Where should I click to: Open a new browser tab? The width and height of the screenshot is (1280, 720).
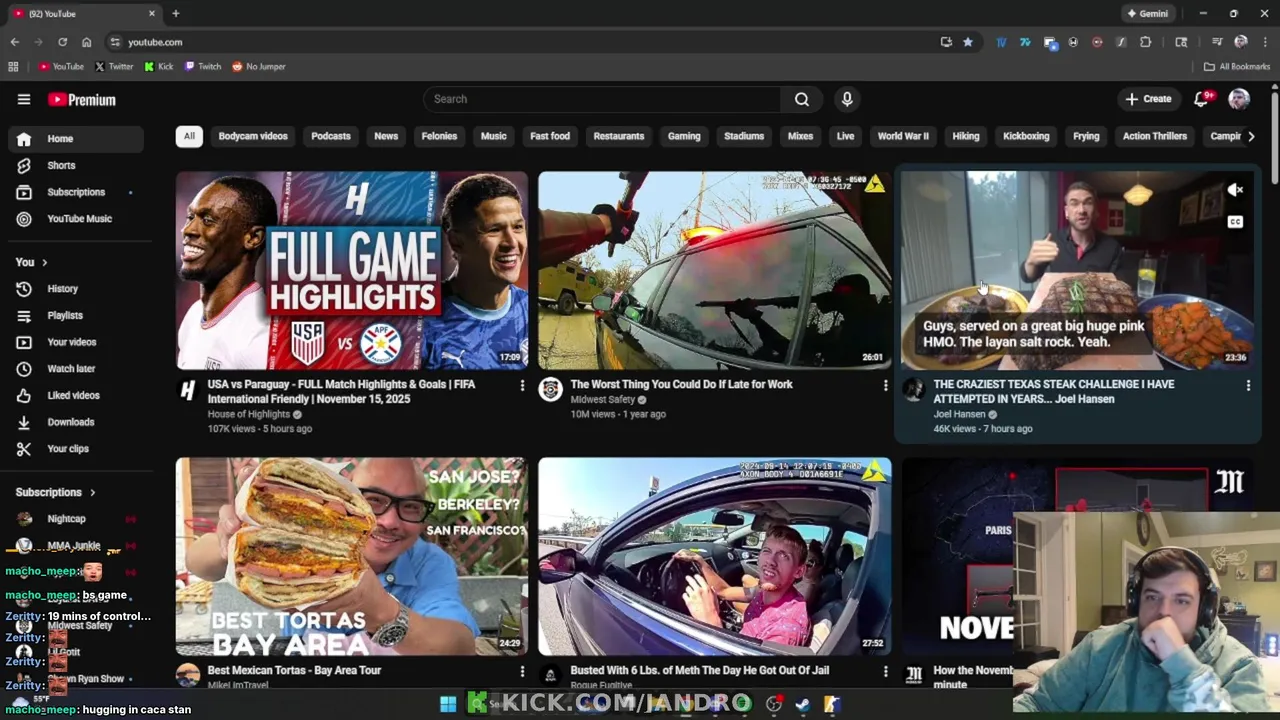pyautogui.click(x=175, y=14)
